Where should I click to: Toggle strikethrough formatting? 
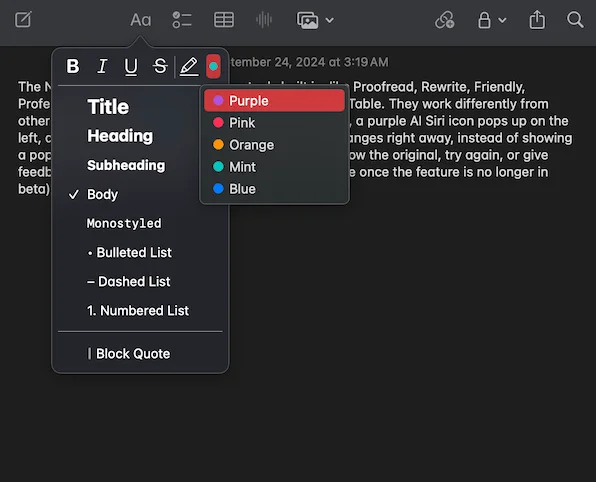pyautogui.click(x=160, y=66)
